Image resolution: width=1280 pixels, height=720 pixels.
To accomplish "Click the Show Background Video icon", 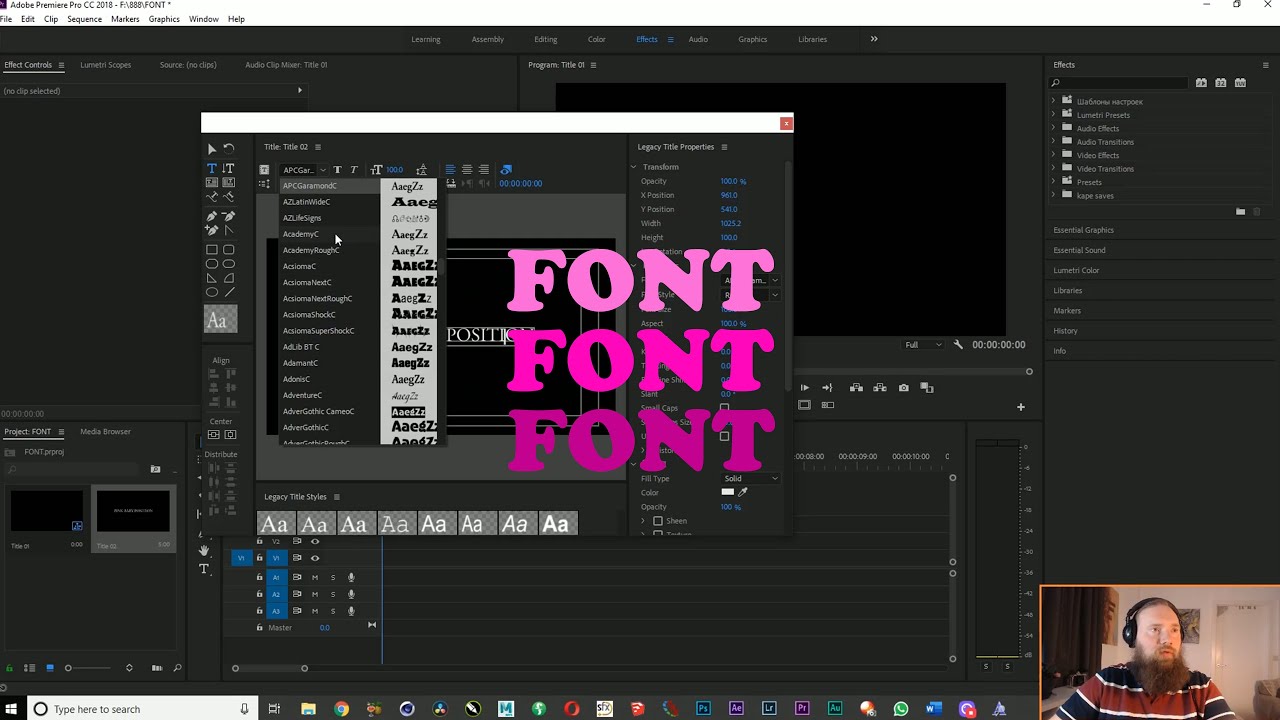I will [x=506, y=170].
